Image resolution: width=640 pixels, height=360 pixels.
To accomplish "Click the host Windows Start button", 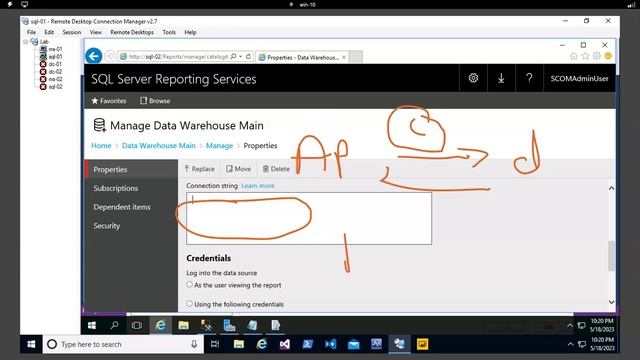I will [x=31, y=344].
